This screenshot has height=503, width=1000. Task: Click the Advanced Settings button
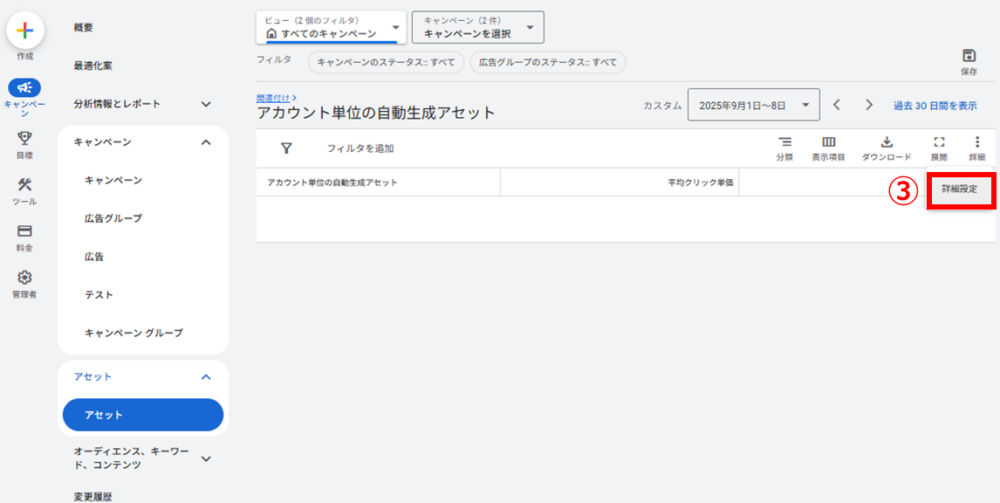pos(960,188)
